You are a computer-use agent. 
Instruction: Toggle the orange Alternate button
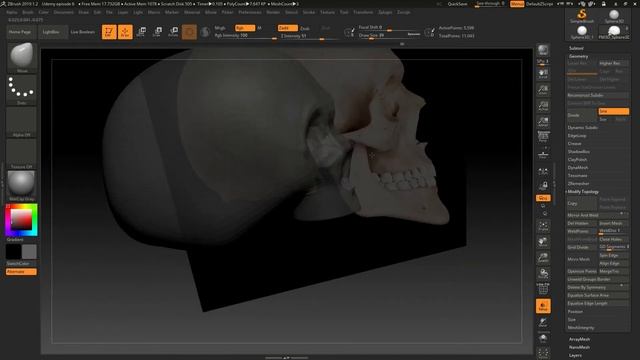click(x=21, y=272)
